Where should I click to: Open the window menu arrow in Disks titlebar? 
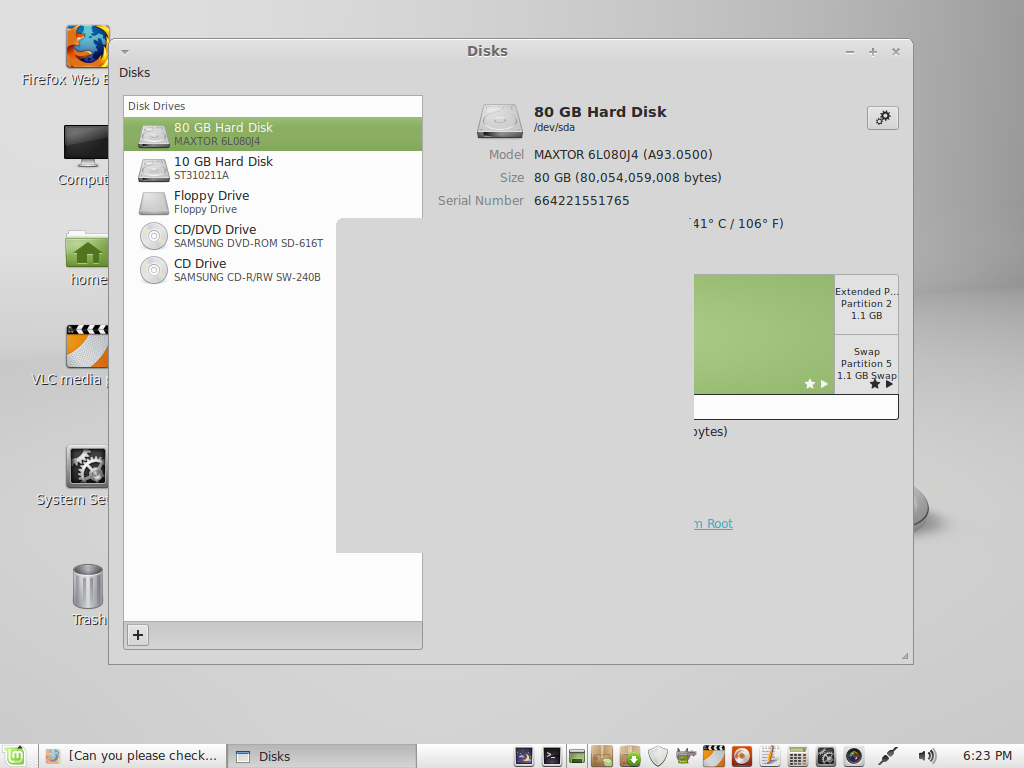pos(125,52)
